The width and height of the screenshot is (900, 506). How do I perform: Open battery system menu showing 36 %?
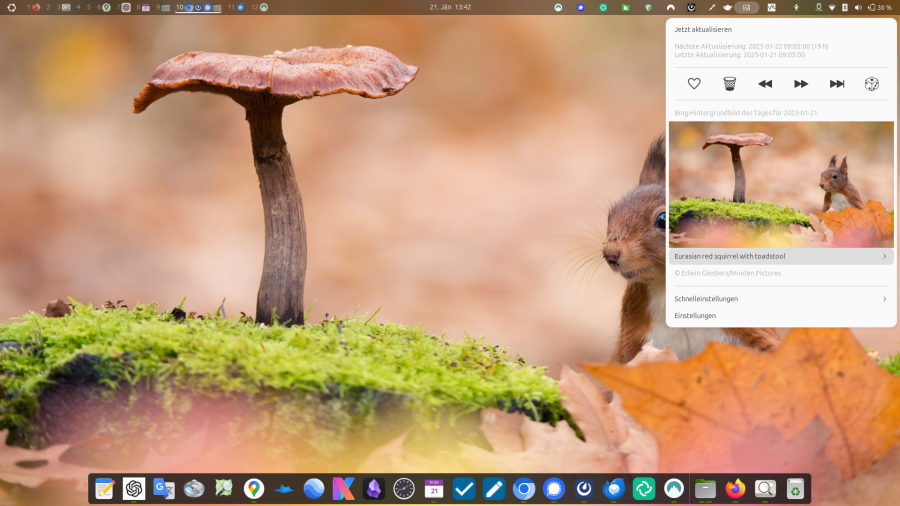tap(879, 7)
